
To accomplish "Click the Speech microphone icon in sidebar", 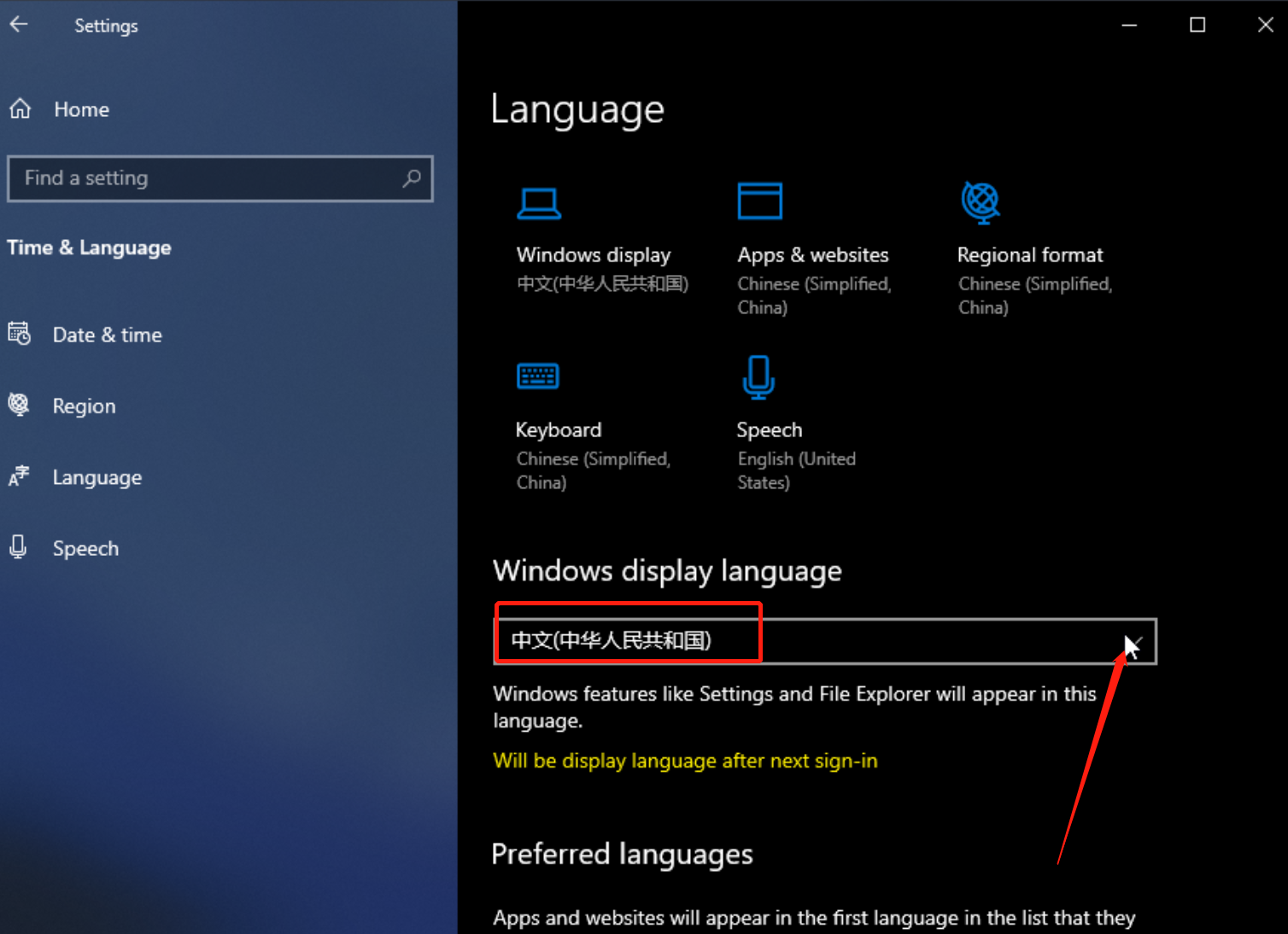I will click(x=18, y=547).
